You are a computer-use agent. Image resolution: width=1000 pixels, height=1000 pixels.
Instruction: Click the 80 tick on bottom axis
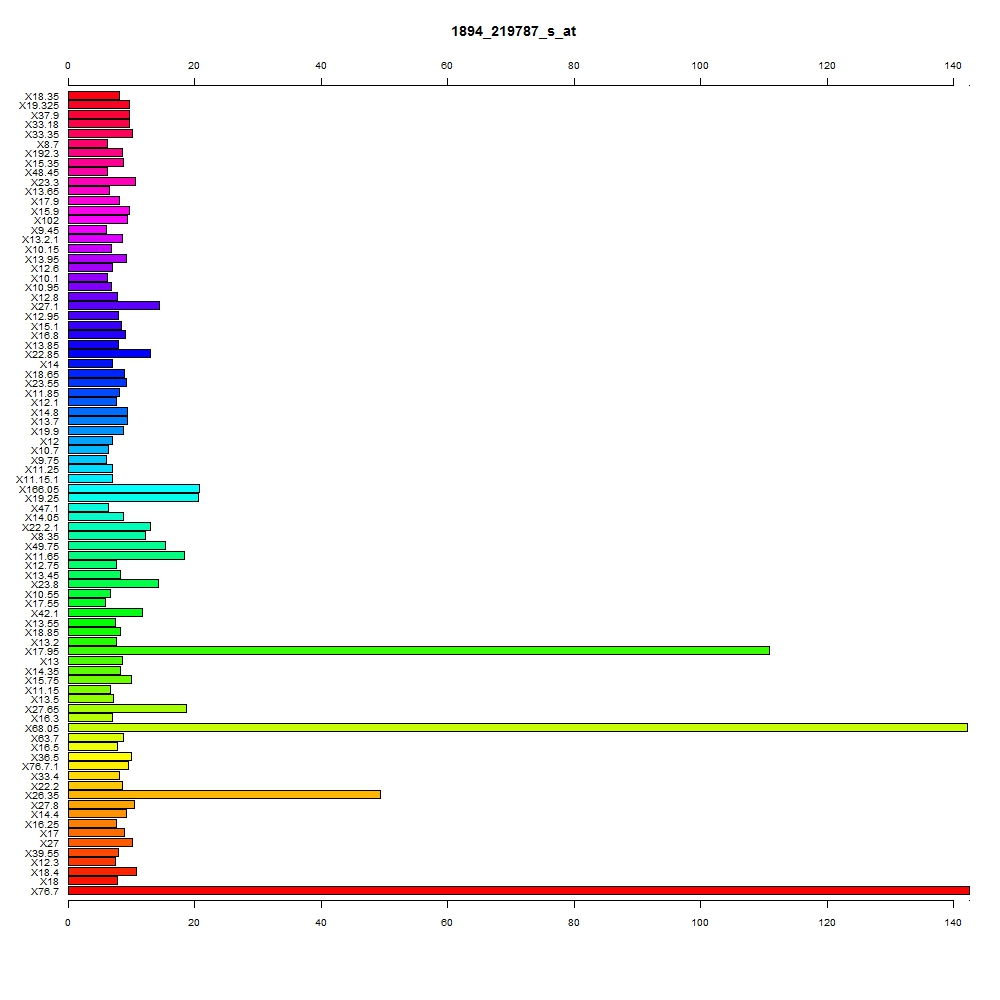[573, 922]
